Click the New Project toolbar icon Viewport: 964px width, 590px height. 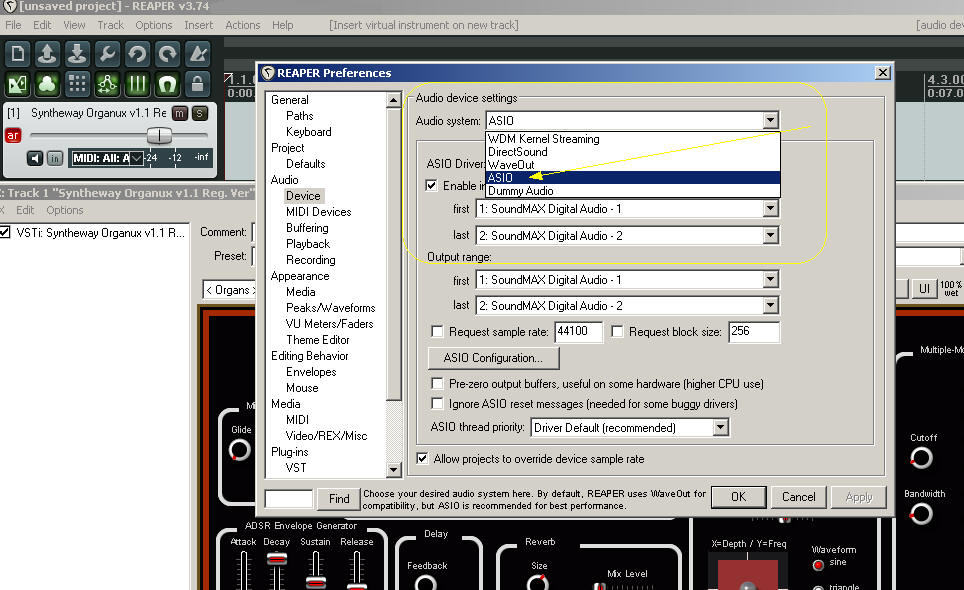click(17, 54)
